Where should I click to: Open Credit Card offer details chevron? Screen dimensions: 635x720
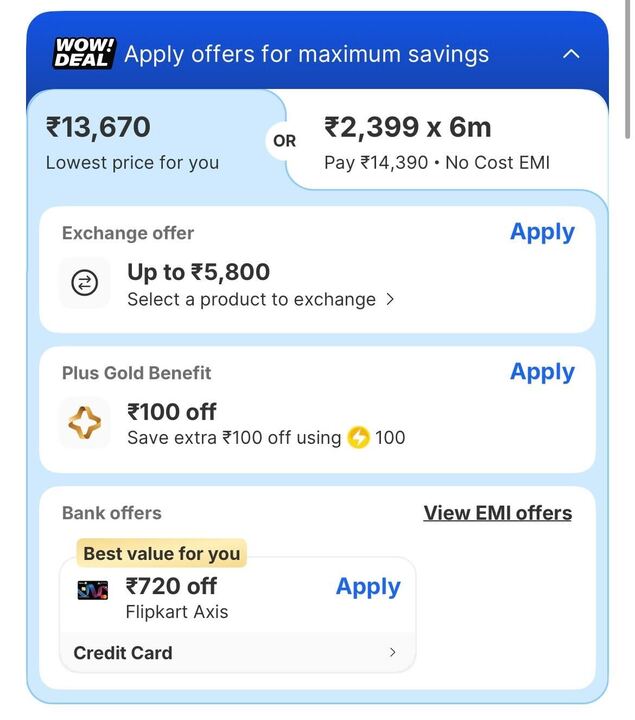tap(392, 652)
